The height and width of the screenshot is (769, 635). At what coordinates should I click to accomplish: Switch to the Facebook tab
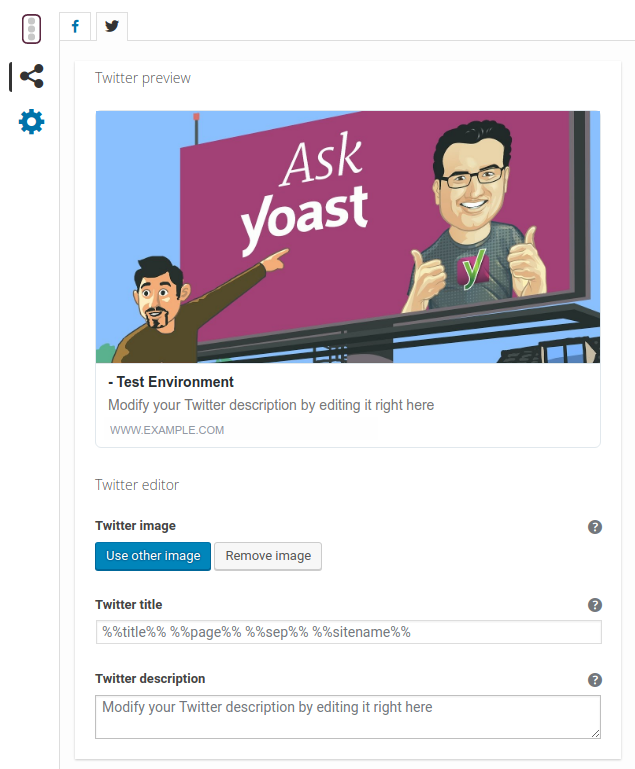tap(75, 26)
